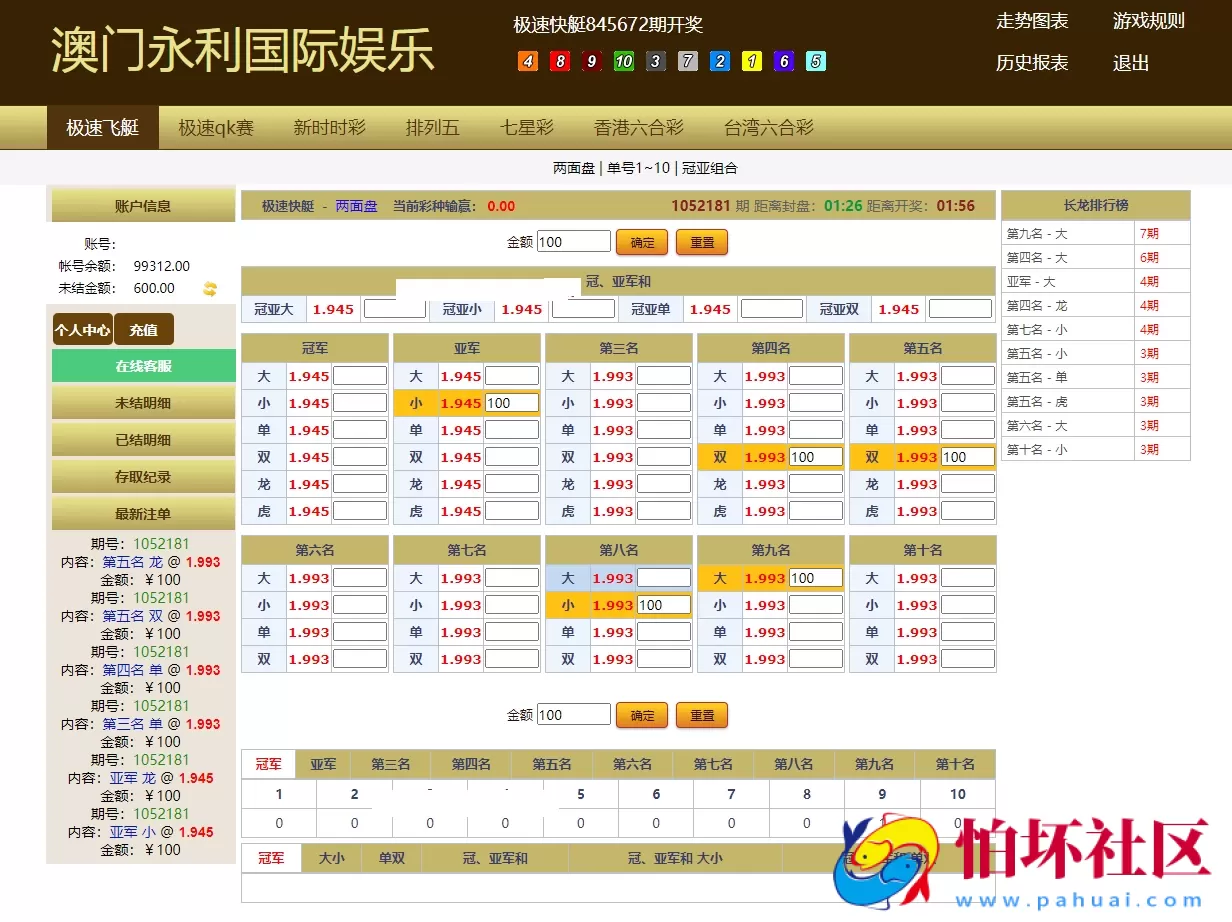
Task: Click the 充值 recharge button
Action: [145, 329]
